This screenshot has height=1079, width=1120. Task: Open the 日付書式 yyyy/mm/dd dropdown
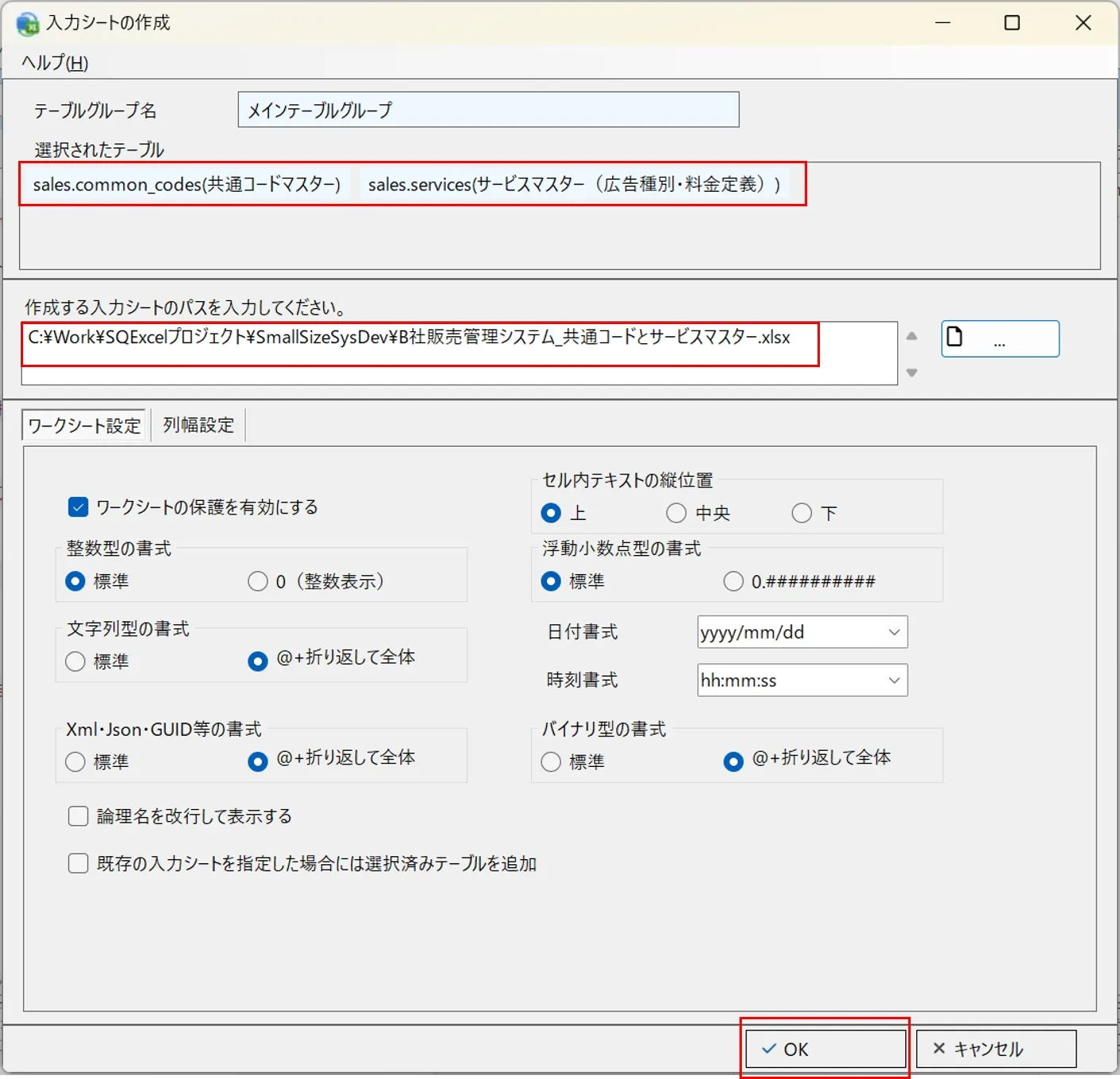[802, 632]
